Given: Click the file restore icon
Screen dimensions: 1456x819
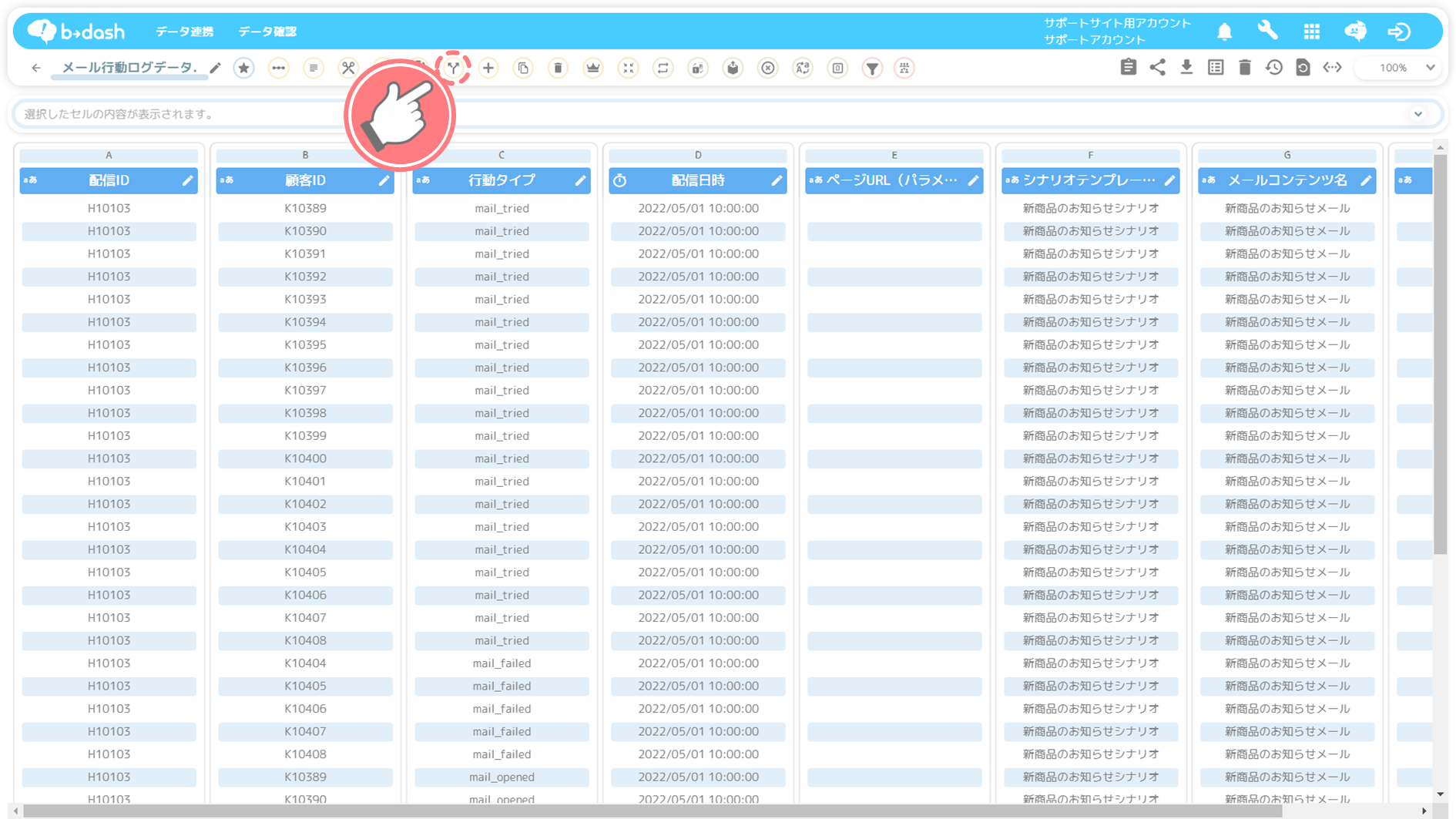Looking at the screenshot, I should [x=1303, y=67].
